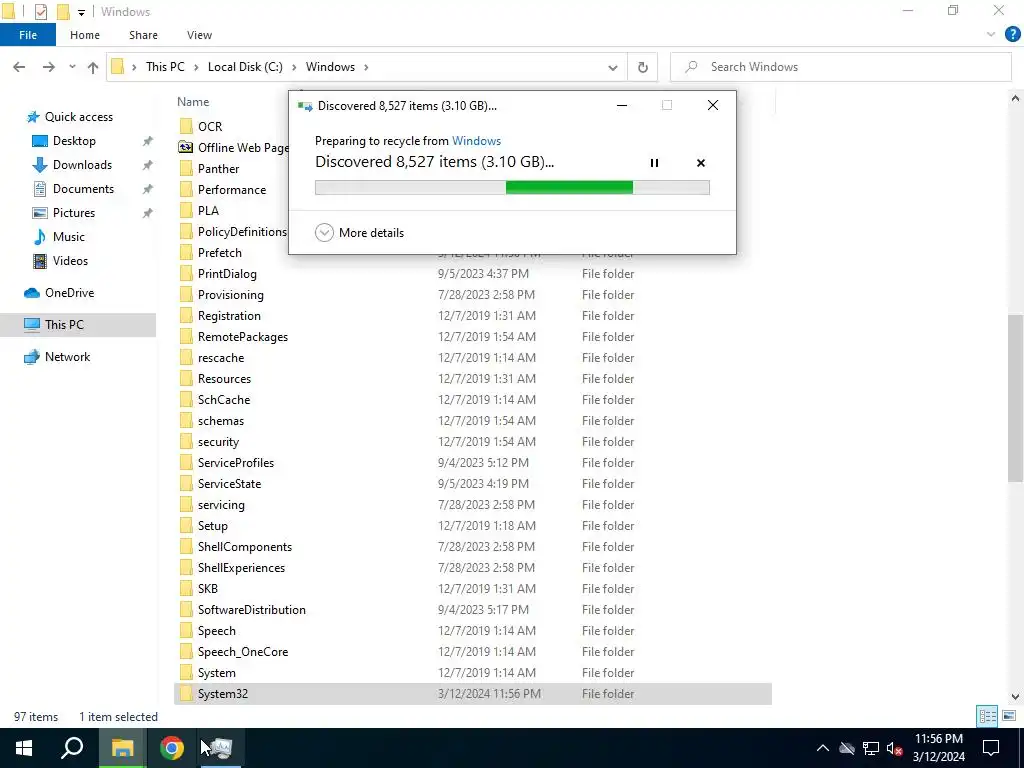Switch to large thumbnails view icon
The height and width of the screenshot is (768, 1024).
(x=1008, y=716)
